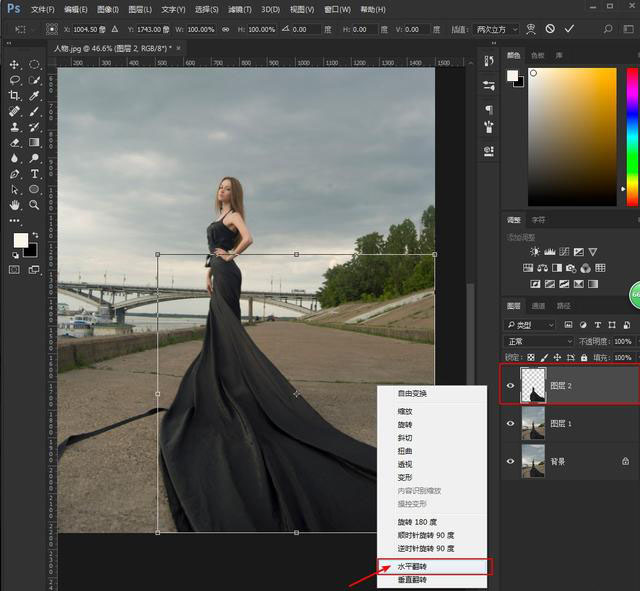Select the Move tool
The image size is (640, 591).
click(14, 64)
